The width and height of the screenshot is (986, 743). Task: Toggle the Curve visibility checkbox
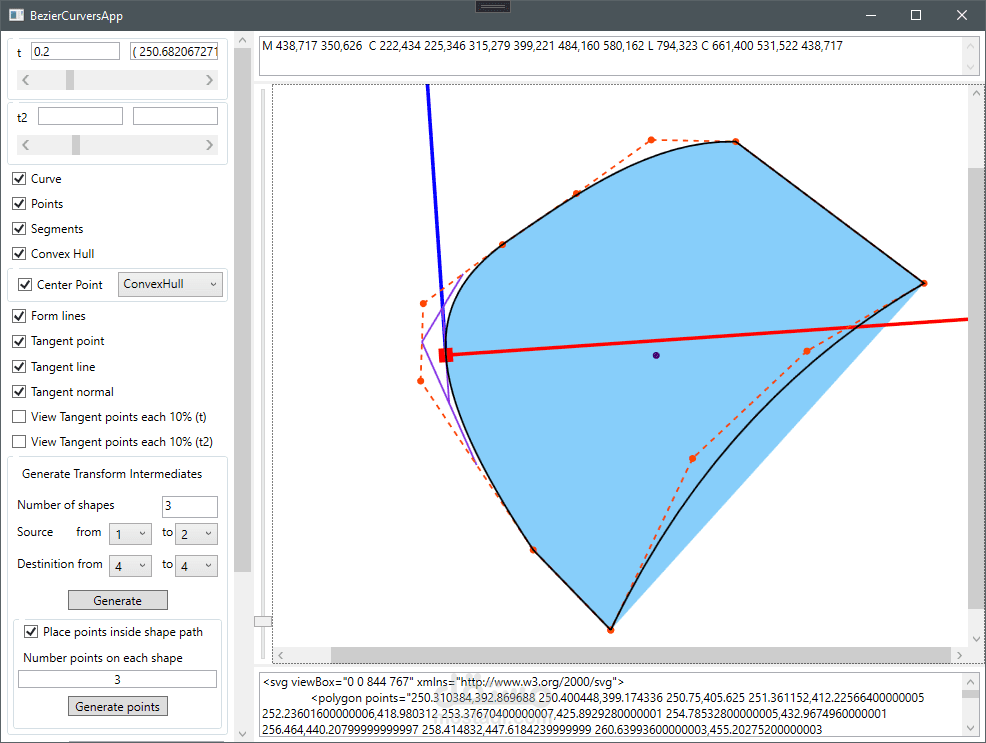click(x=18, y=178)
